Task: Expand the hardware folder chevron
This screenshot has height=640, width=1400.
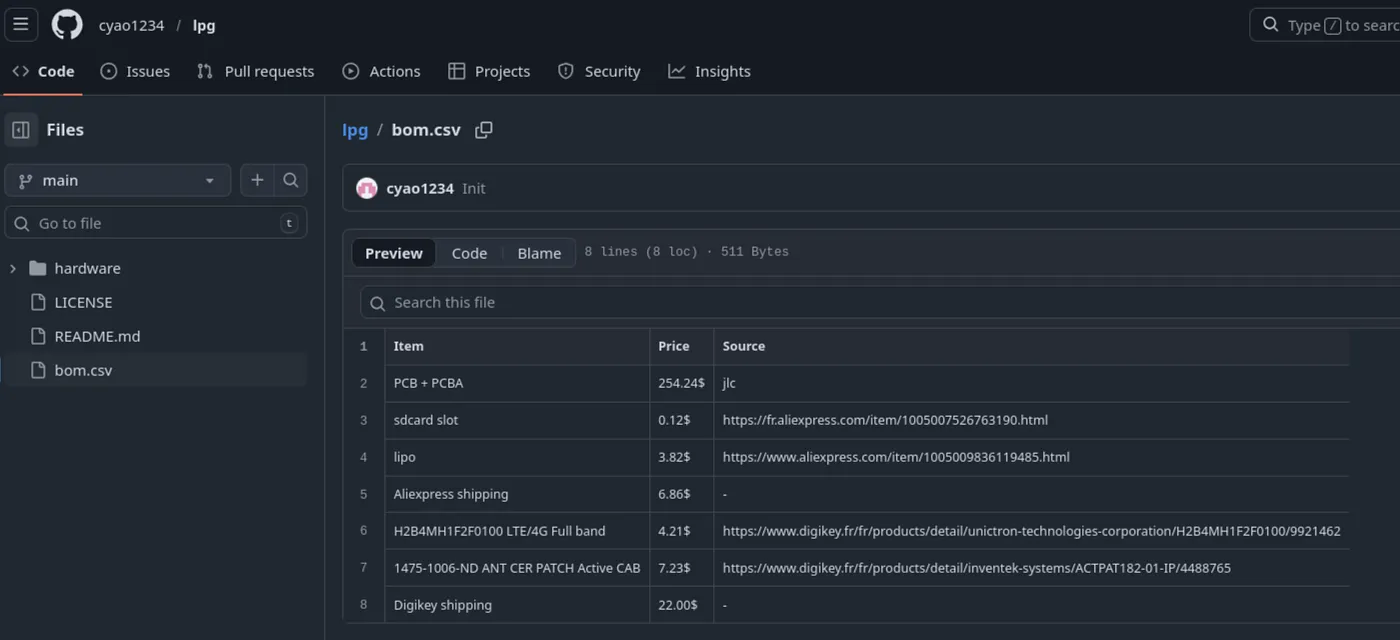Action: coord(13,268)
